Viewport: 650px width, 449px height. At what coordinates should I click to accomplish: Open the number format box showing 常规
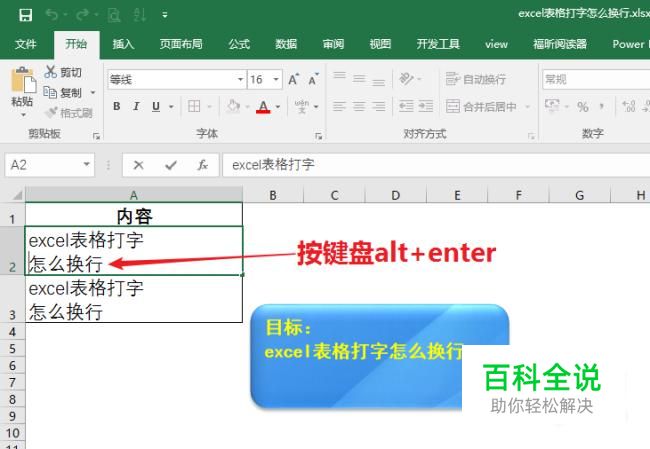click(x=596, y=79)
